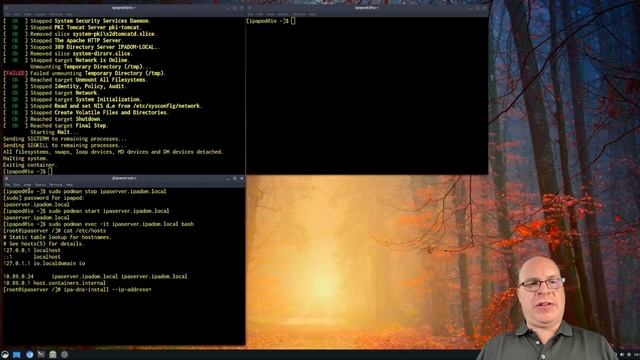The width and height of the screenshot is (640, 360).
Task: Click the blue browser icon in taskbar
Action: (29, 354)
